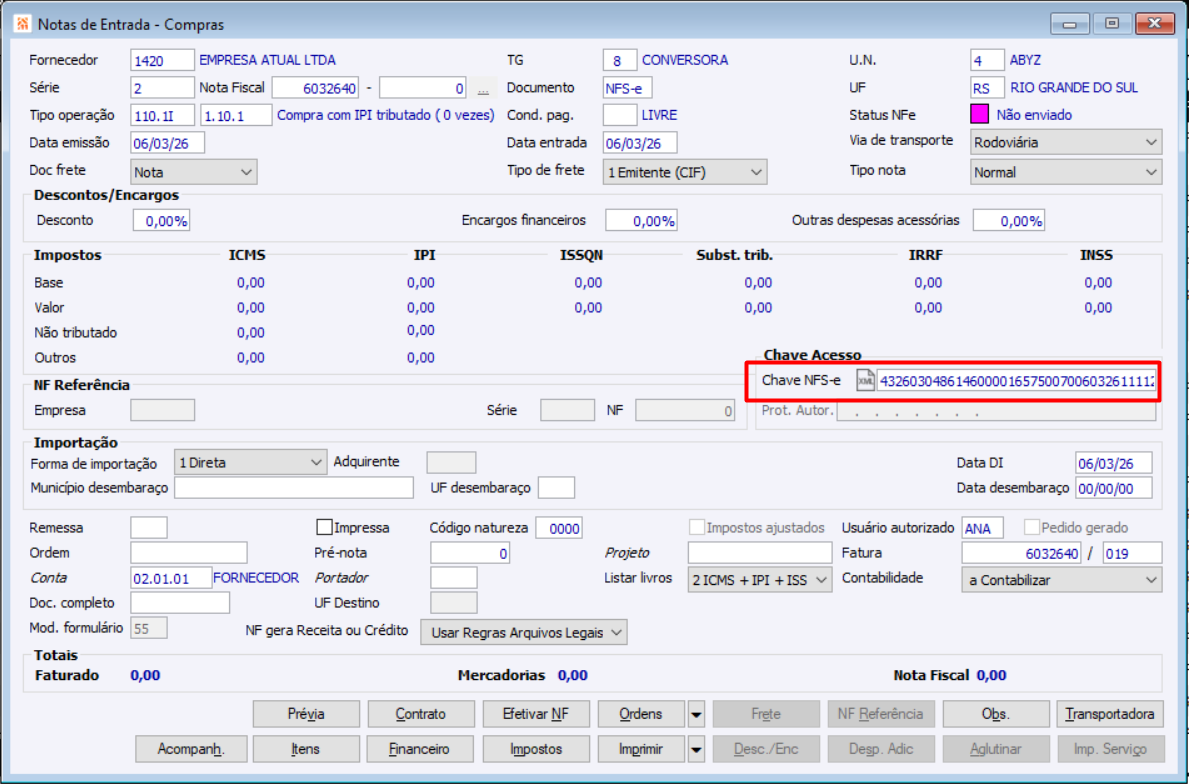Screen dimensions: 1189x784
Task: Open the Itens button
Action: (306, 749)
